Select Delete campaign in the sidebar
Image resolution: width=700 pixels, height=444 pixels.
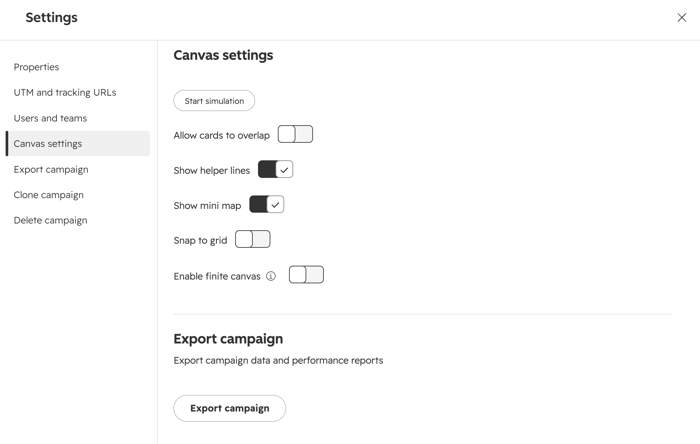(x=50, y=220)
